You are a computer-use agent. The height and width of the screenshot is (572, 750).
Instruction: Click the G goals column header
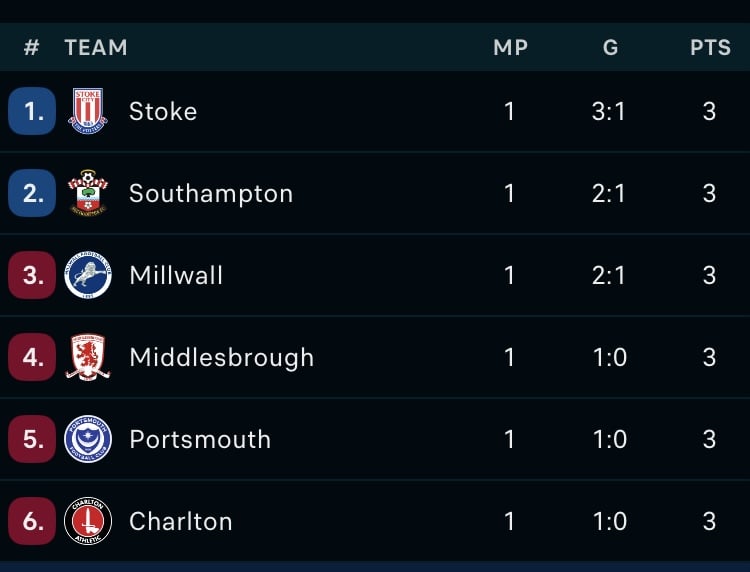[610, 47]
